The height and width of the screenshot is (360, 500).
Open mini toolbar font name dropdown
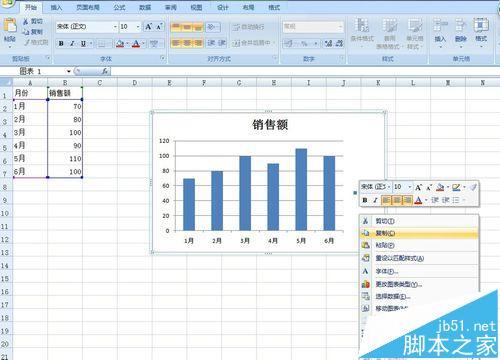click(x=389, y=187)
